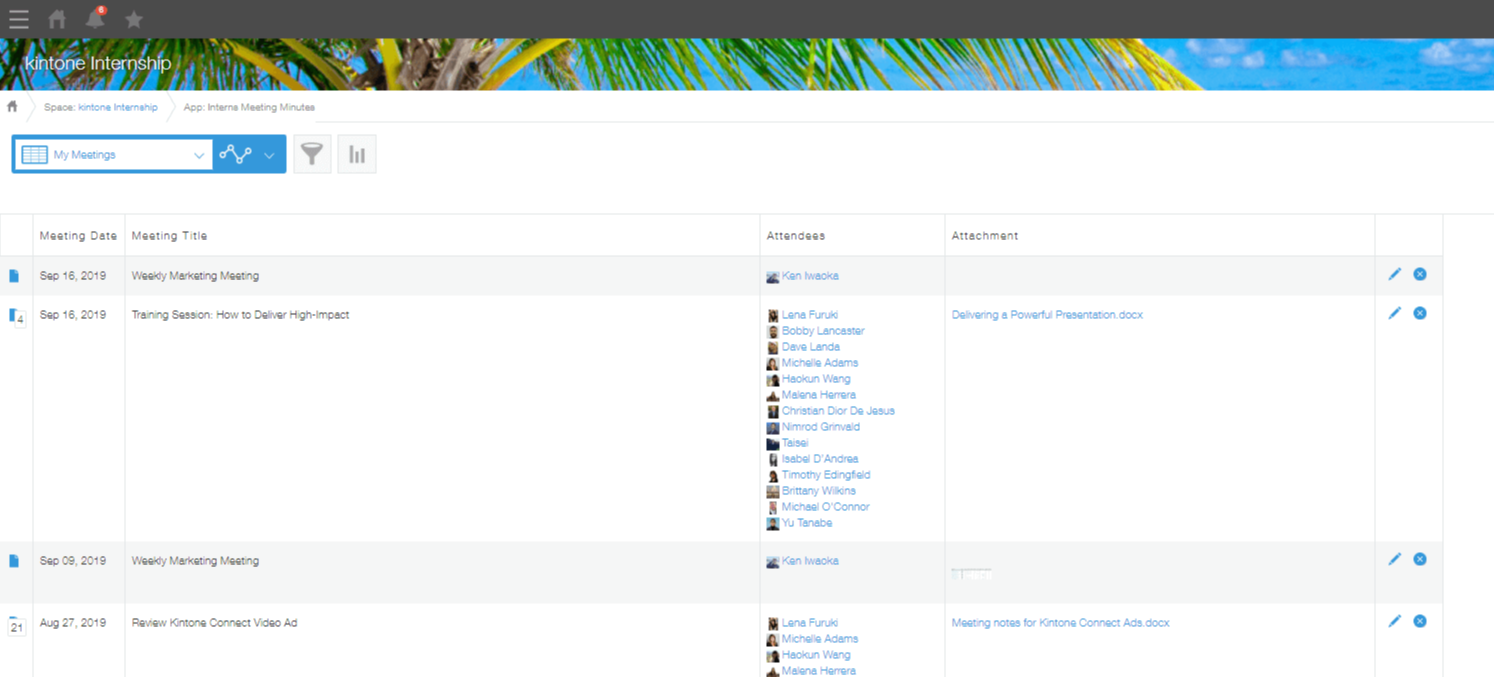Delete the Training Session record
This screenshot has height=677, width=1495.
pos(1419,314)
